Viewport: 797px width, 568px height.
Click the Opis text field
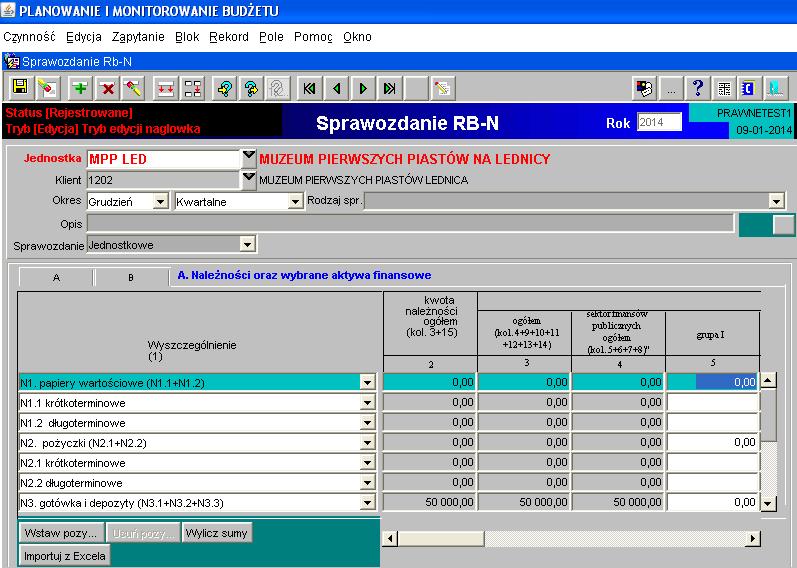[x=411, y=223]
